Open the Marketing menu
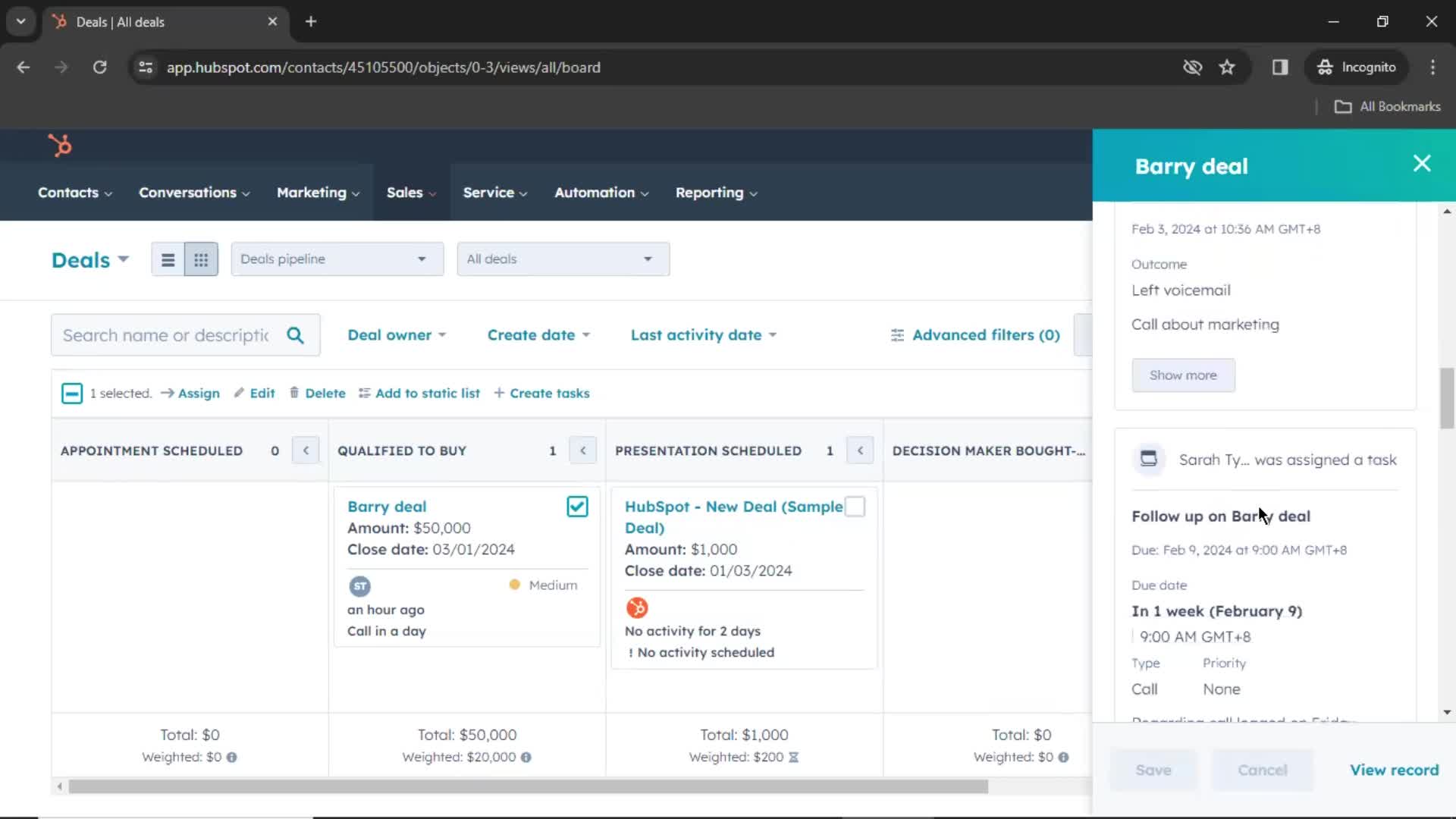1456x819 pixels. click(x=318, y=193)
